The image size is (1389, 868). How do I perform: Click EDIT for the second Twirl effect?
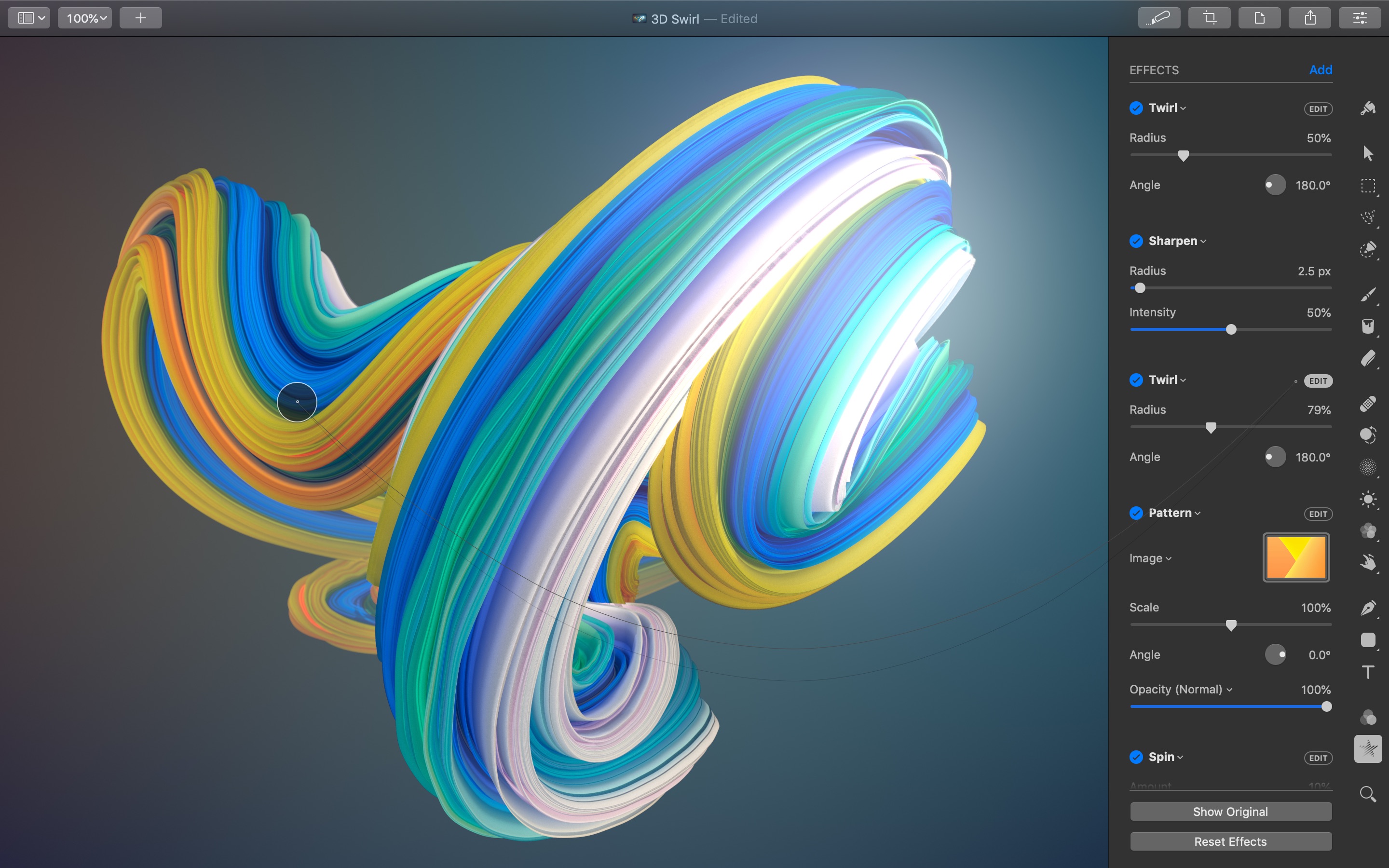[x=1318, y=381]
